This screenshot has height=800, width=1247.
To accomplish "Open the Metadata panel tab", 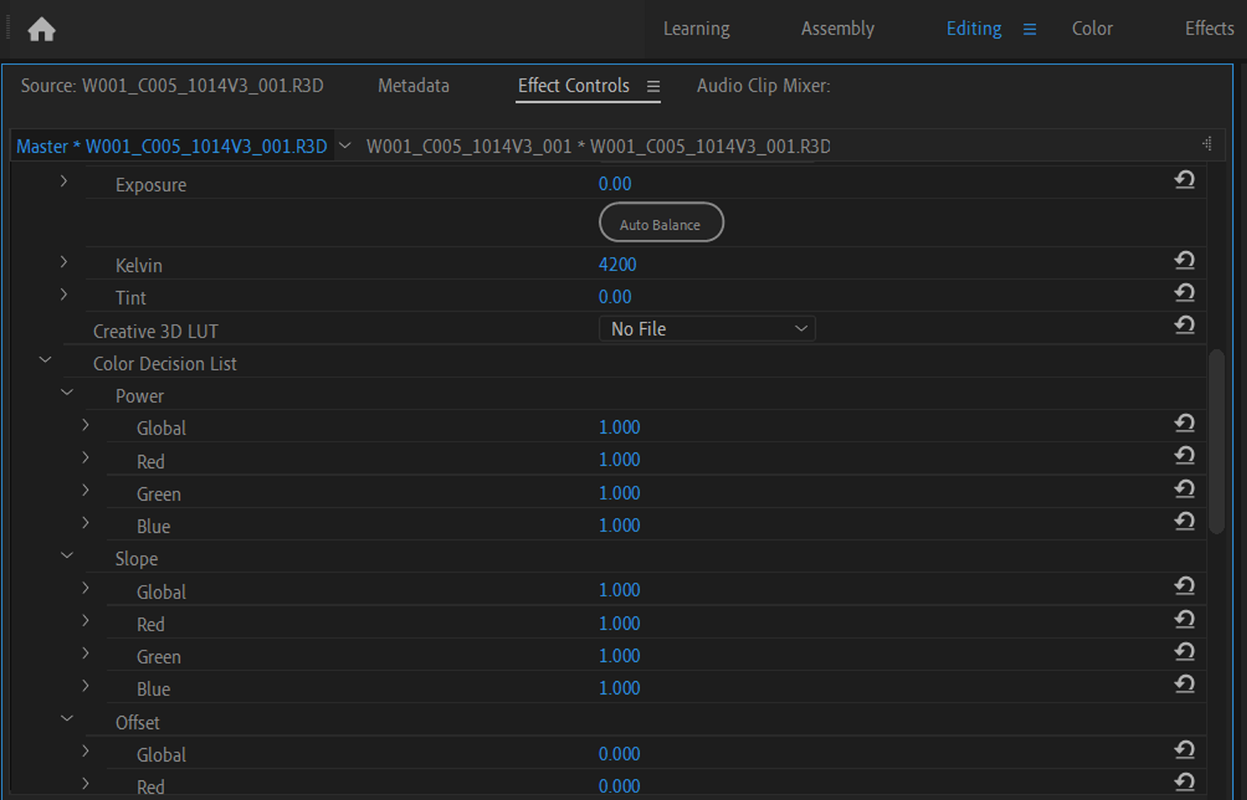I will (x=413, y=86).
